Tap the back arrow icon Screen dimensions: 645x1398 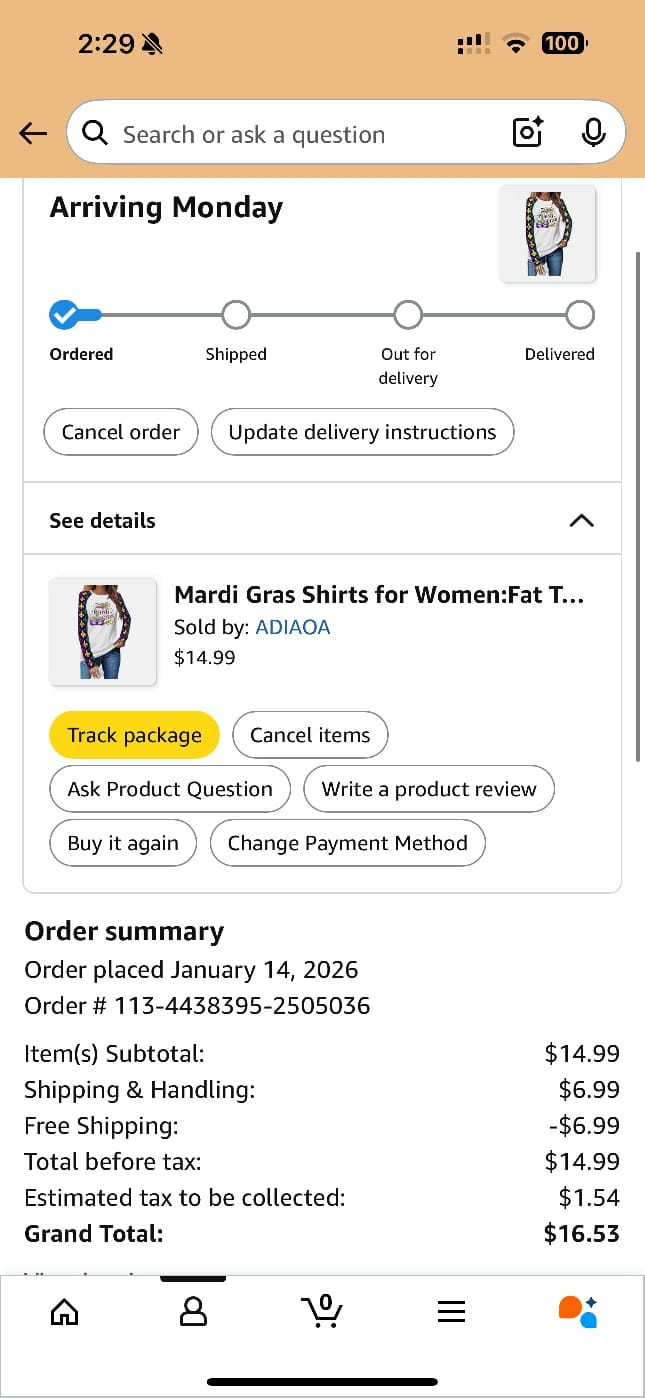point(33,133)
